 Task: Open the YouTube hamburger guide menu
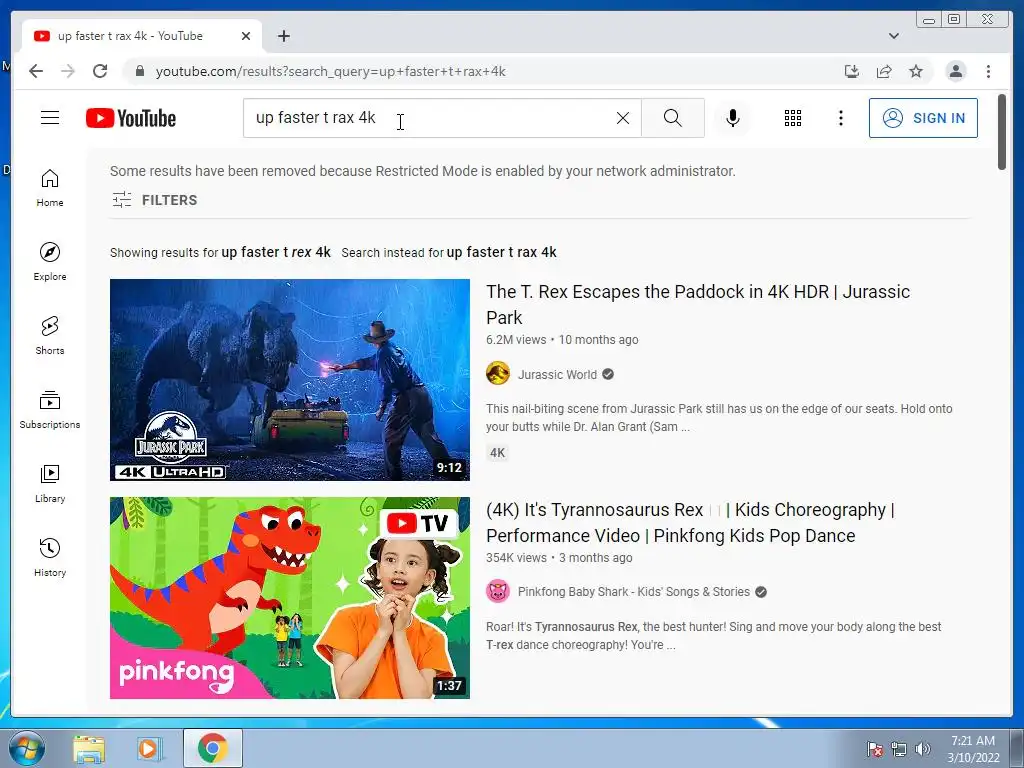click(50, 118)
